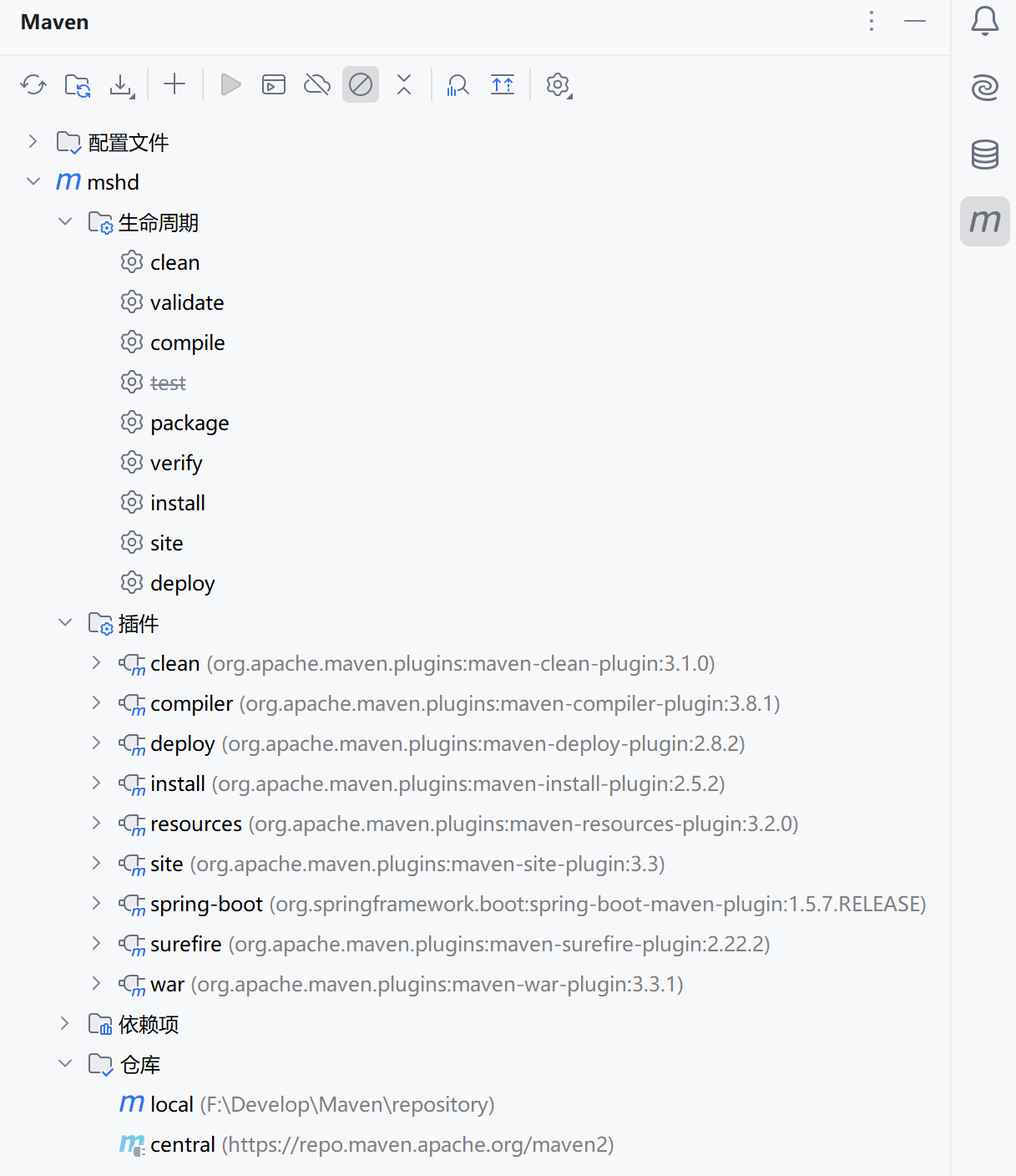Image resolution: width=1016 pixels, height=1176 pixels.
Task: Select maven-surefire-plugin:2.22.2 row
Action: tap(444, 944)
